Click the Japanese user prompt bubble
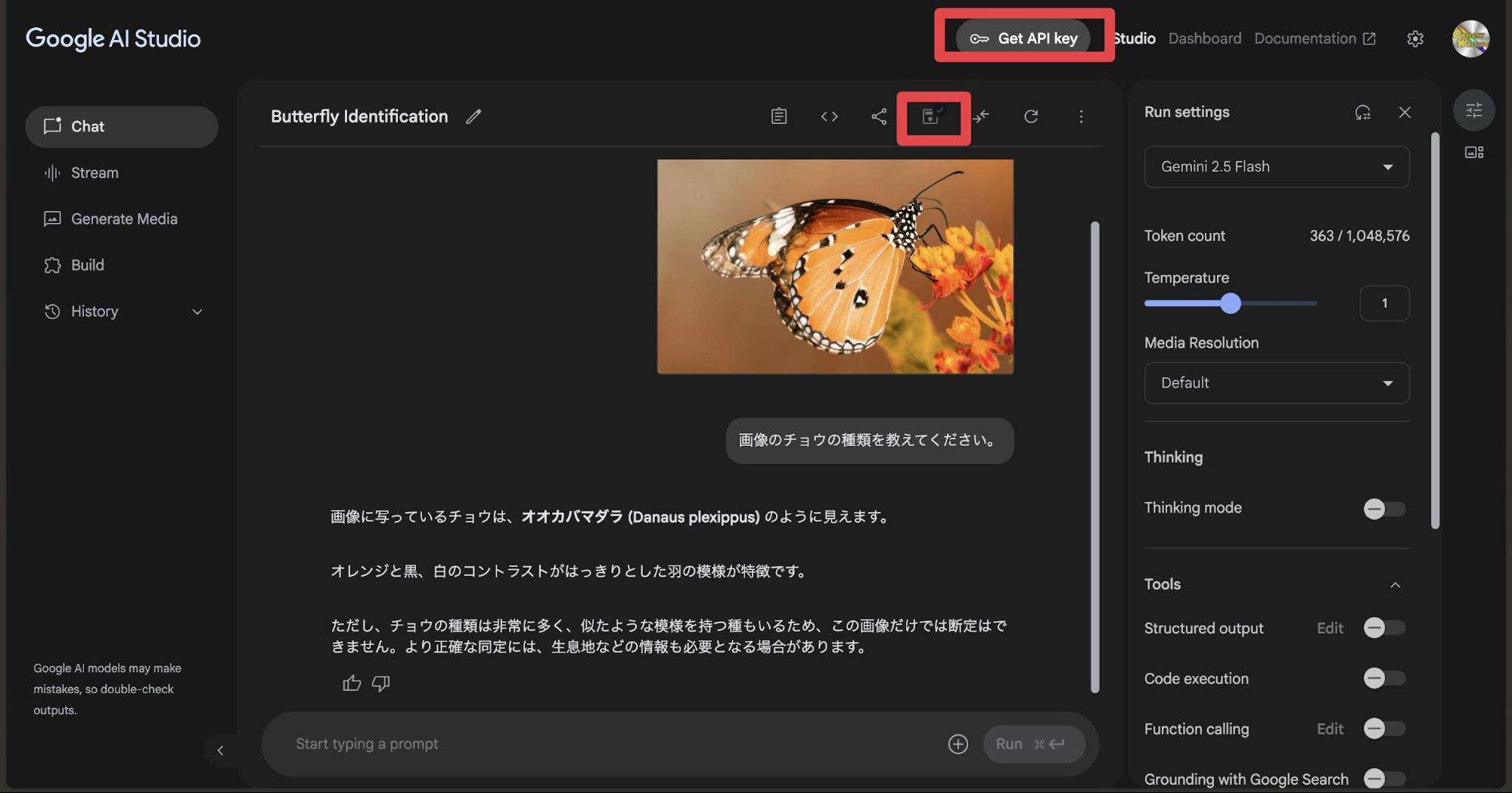 [x=869, y=440]
